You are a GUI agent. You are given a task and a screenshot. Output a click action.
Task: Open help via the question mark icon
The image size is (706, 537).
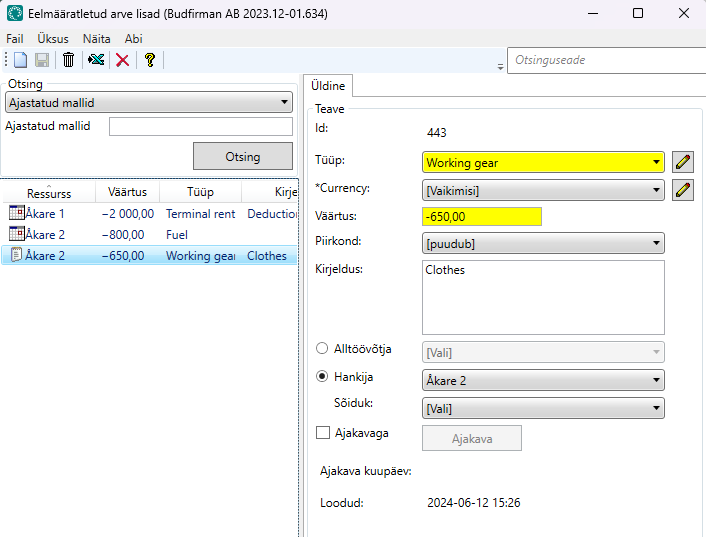[x=149, y=60]
